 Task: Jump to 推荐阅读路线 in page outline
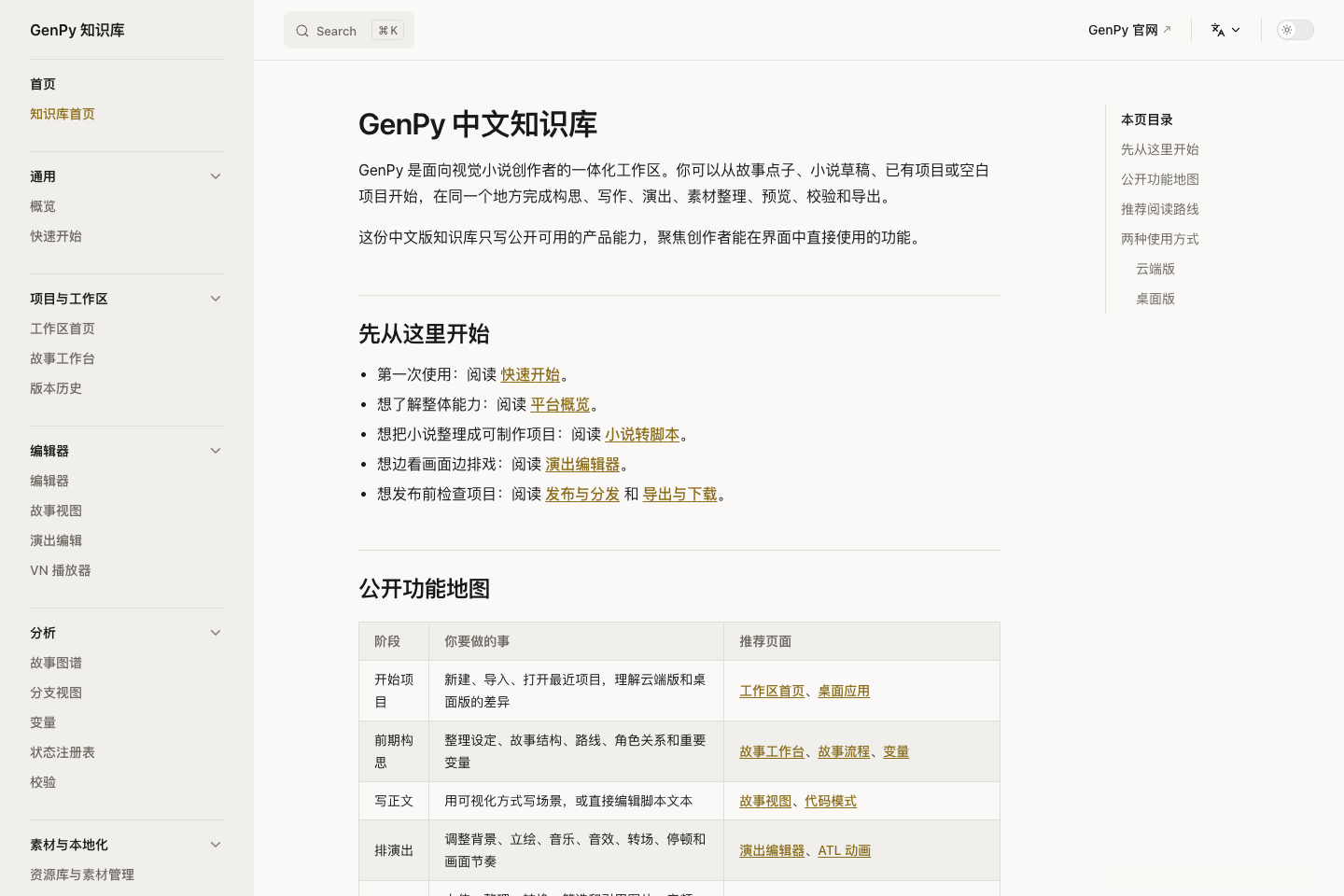click(x=1160, y=209)
